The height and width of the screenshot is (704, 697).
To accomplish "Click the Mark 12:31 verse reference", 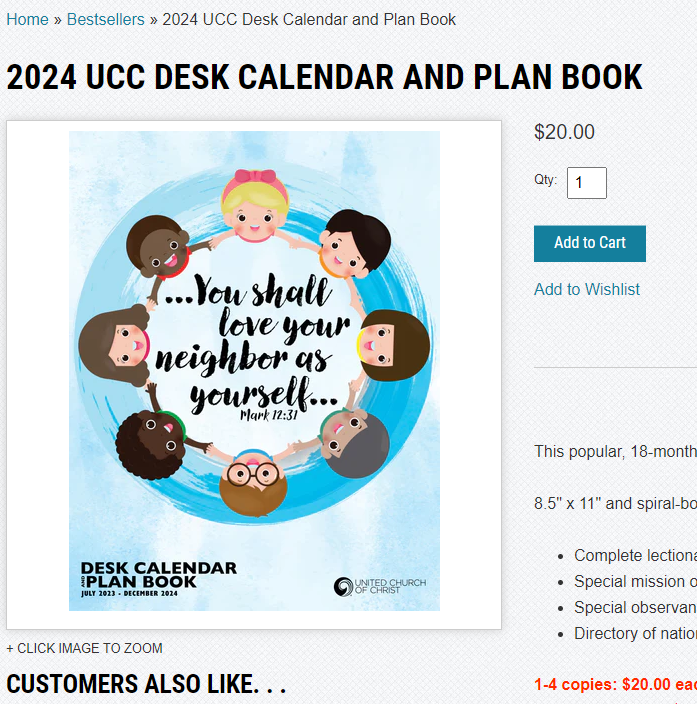I will (269, 415).
